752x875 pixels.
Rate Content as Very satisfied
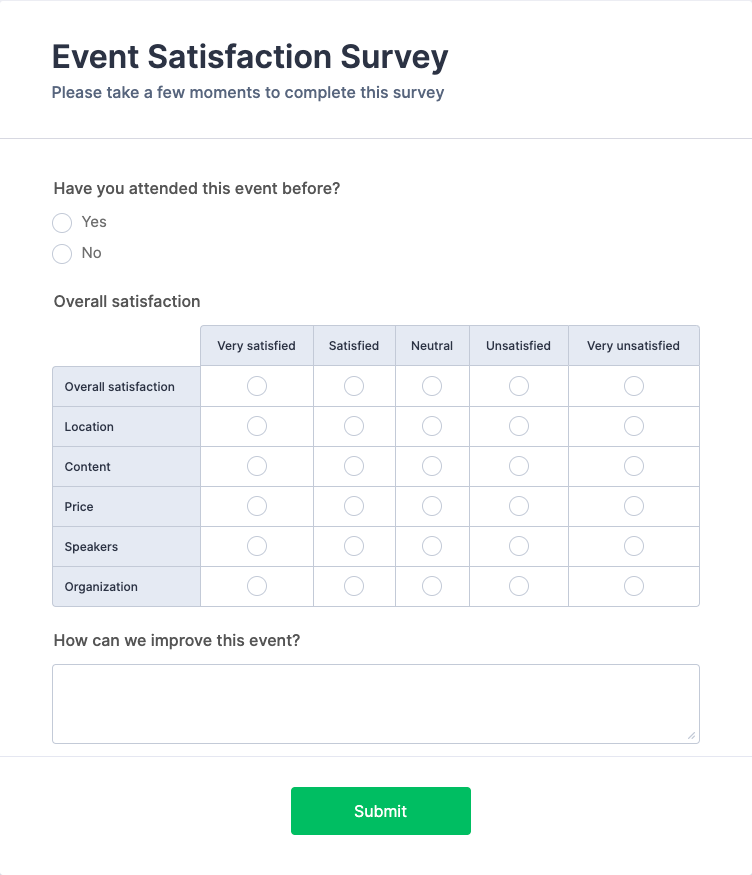pyautogui.click(x=257, y=466)
